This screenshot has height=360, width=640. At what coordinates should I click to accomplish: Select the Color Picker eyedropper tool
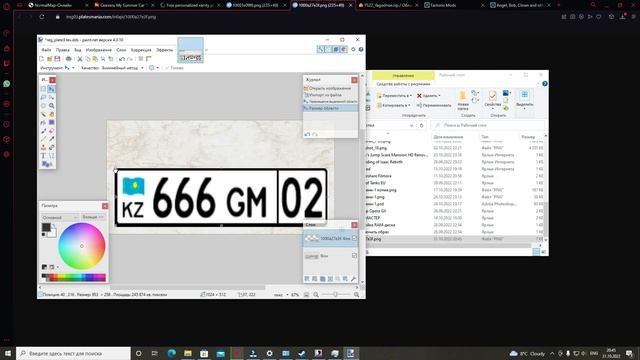51,139
